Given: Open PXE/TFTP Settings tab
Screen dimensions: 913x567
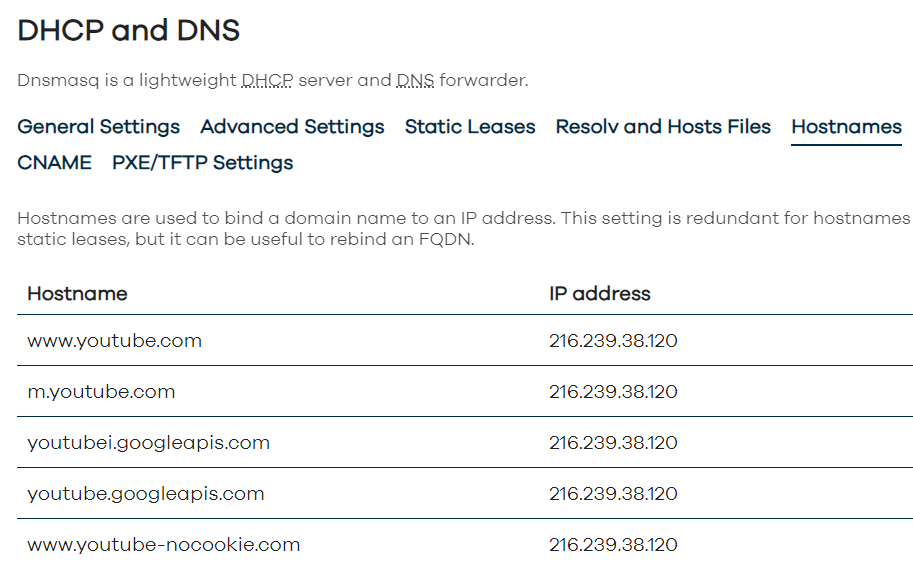Looking at the screenshot, I should (203, 163).
